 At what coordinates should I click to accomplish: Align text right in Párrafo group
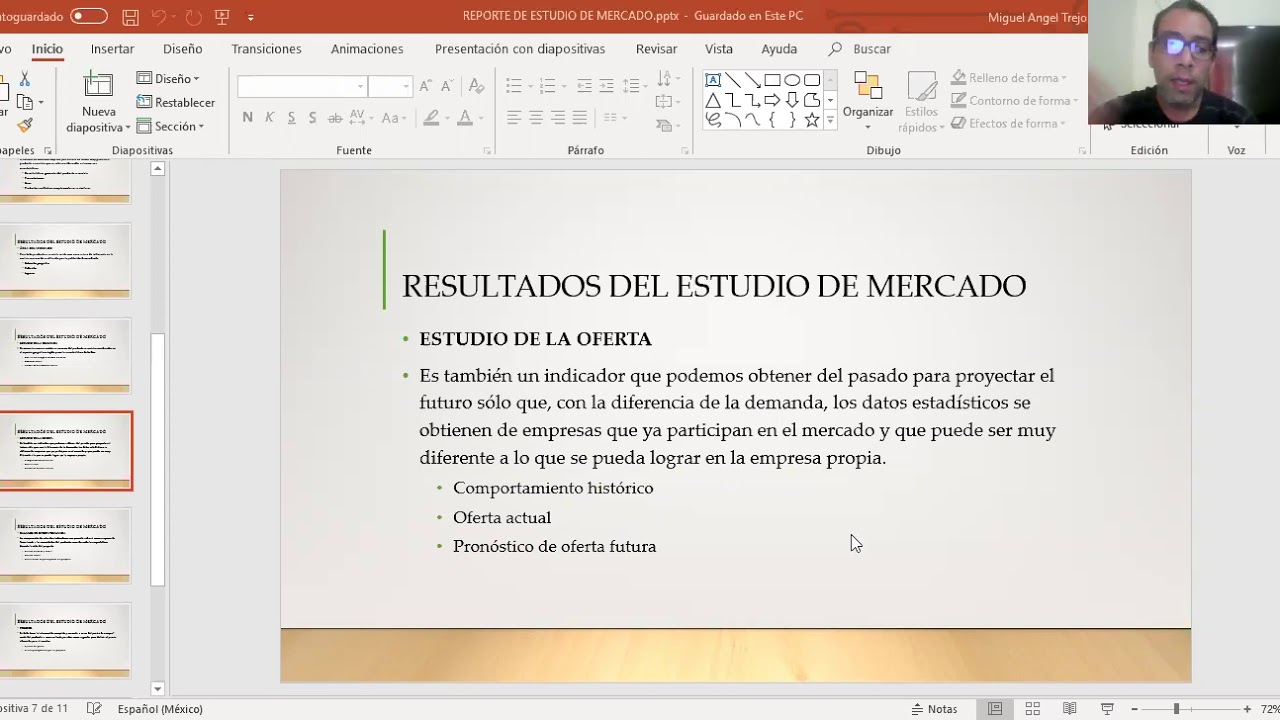[558, 118]
